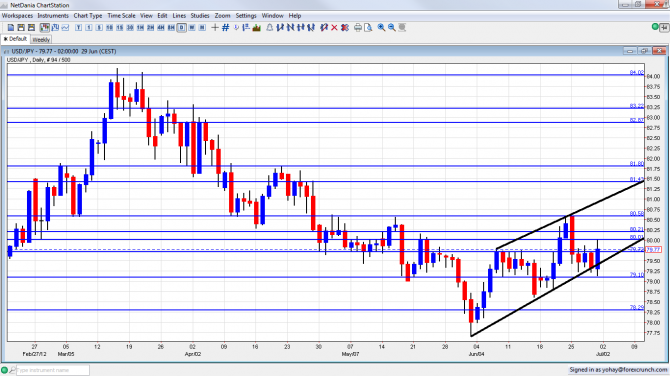Select the Weekly (W) time scale button
The width and height of the screenshot is (670, 376).
pos(192,27)
